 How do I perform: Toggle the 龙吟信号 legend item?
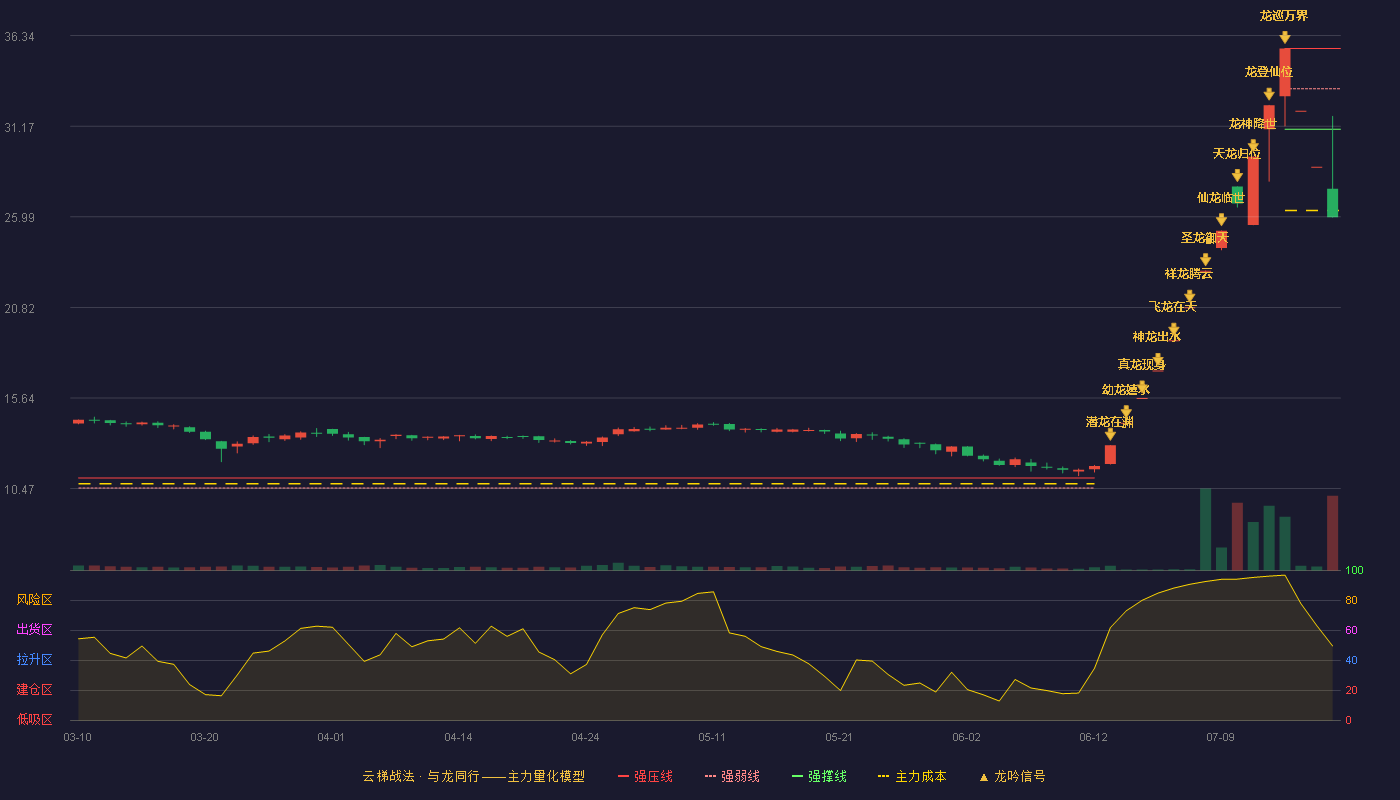(1012, 776)
